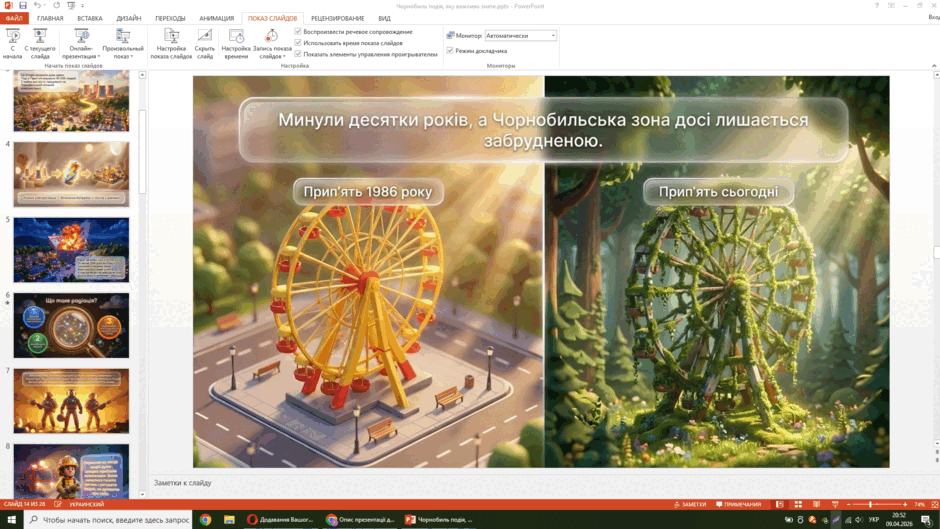Click the Redo/Repeat icon

(56, 5)
